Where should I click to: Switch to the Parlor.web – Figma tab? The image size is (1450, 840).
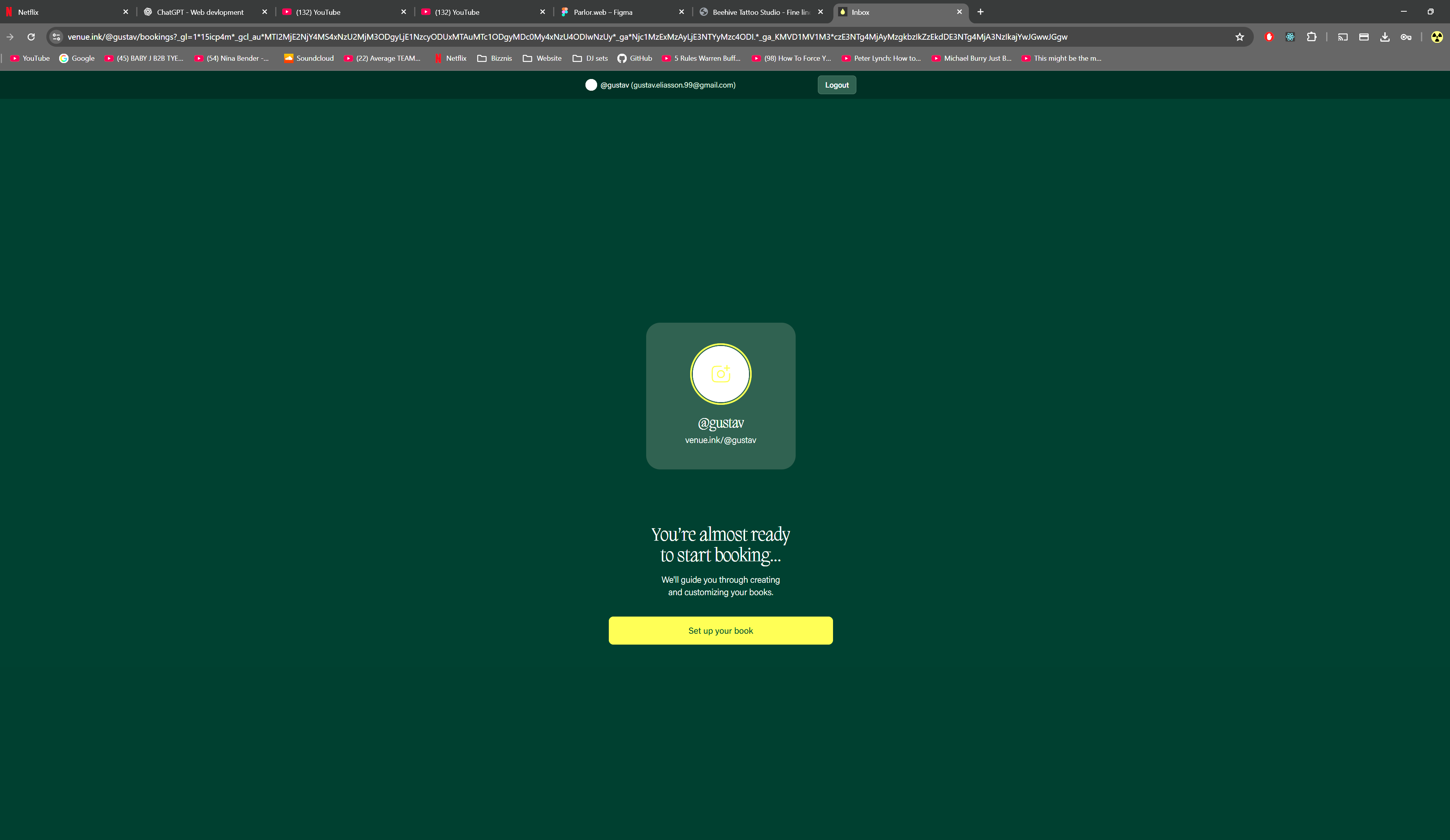(x=603, y=12)
